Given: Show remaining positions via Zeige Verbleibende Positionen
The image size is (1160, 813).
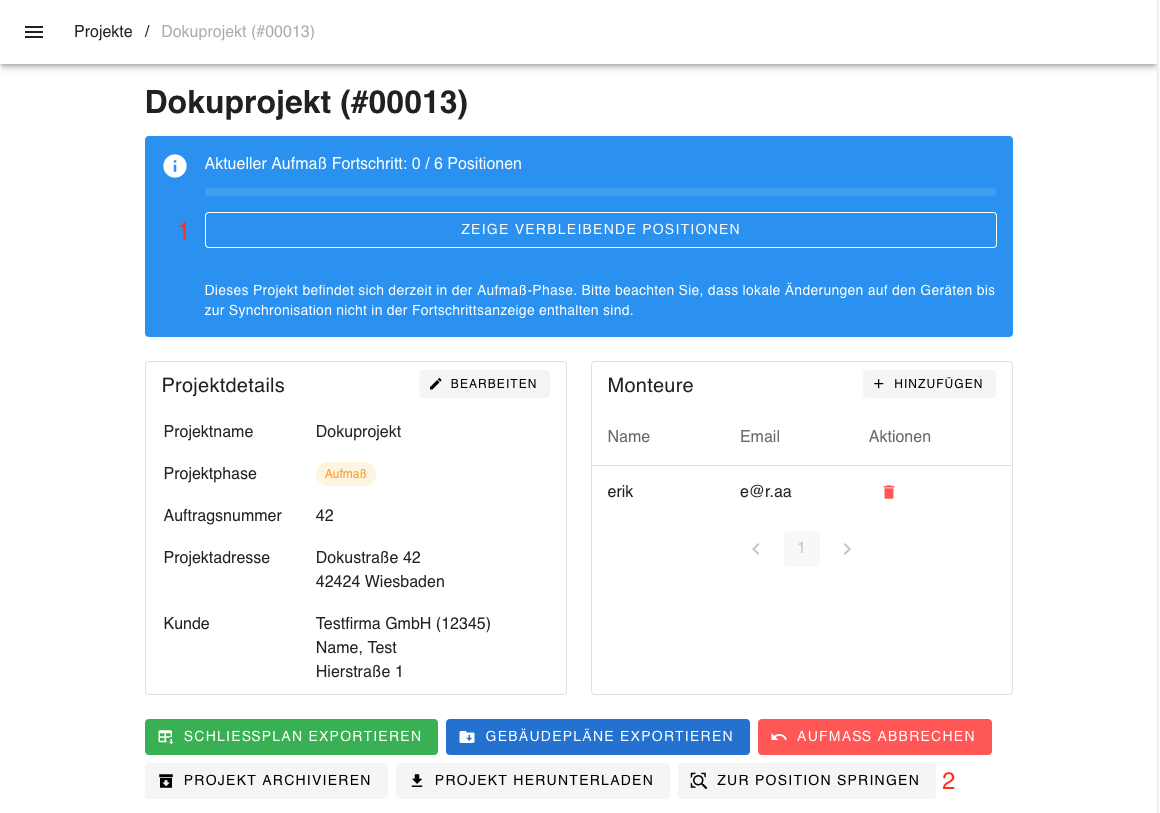Looking at the screenshot, I should [600, 229].
